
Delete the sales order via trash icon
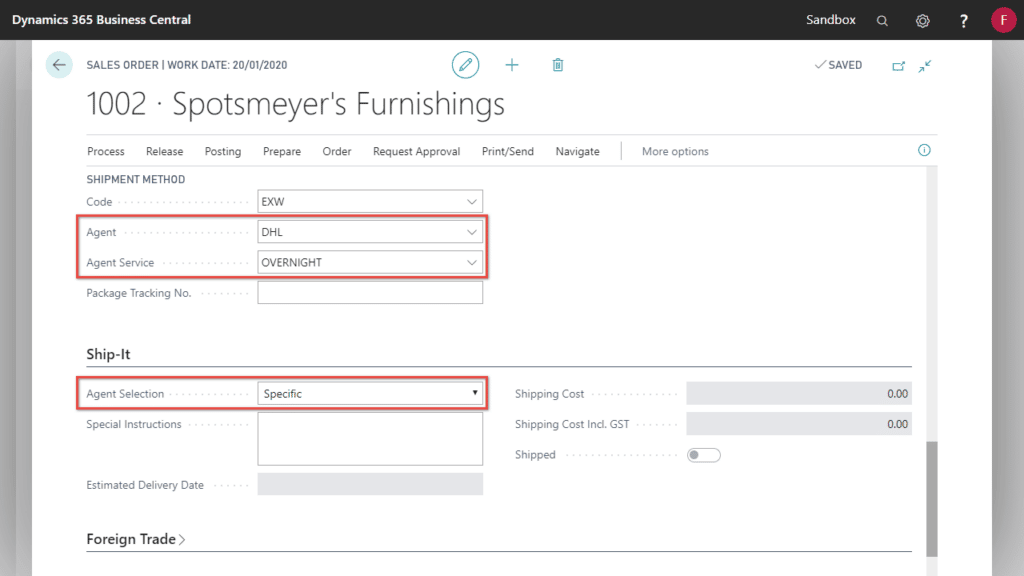click(x=557, y=64)
